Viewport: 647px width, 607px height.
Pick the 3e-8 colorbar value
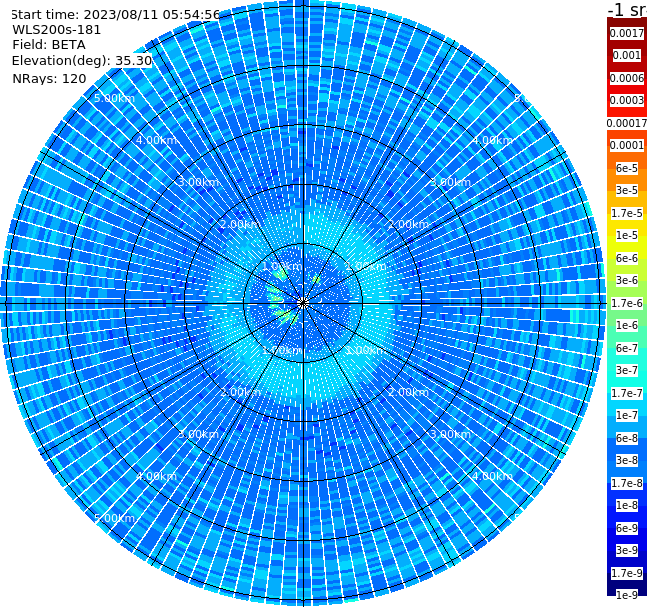[x=627, y=460]
